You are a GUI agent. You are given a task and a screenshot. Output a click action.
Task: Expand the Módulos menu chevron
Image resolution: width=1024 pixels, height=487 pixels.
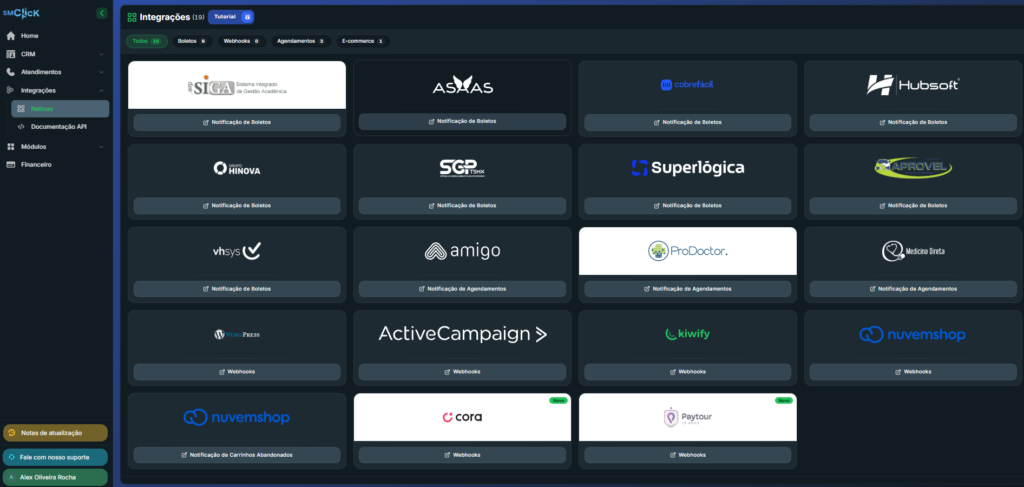tap(101, 147)
